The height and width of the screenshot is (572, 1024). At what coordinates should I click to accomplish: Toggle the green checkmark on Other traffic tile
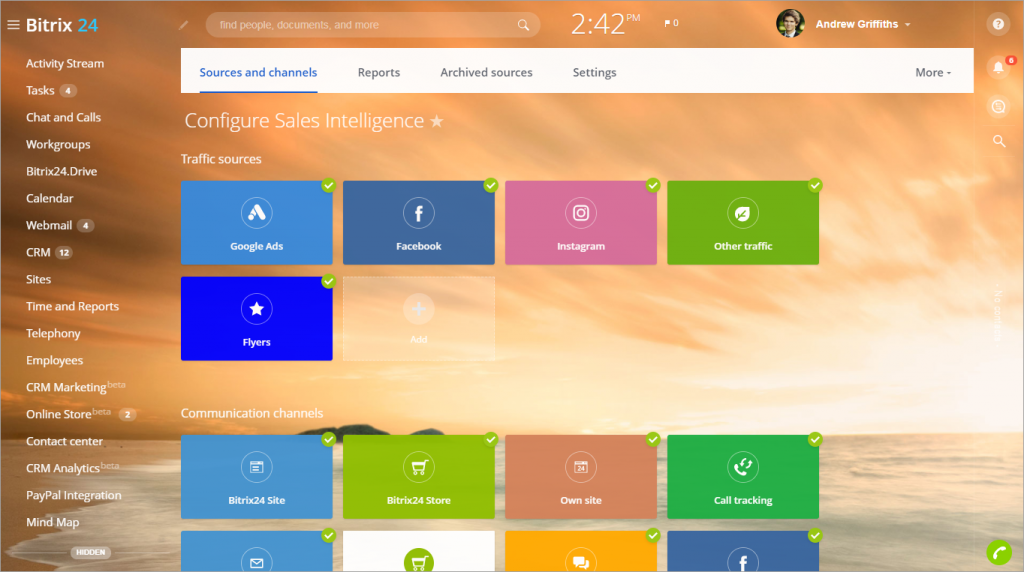point(814,185)
